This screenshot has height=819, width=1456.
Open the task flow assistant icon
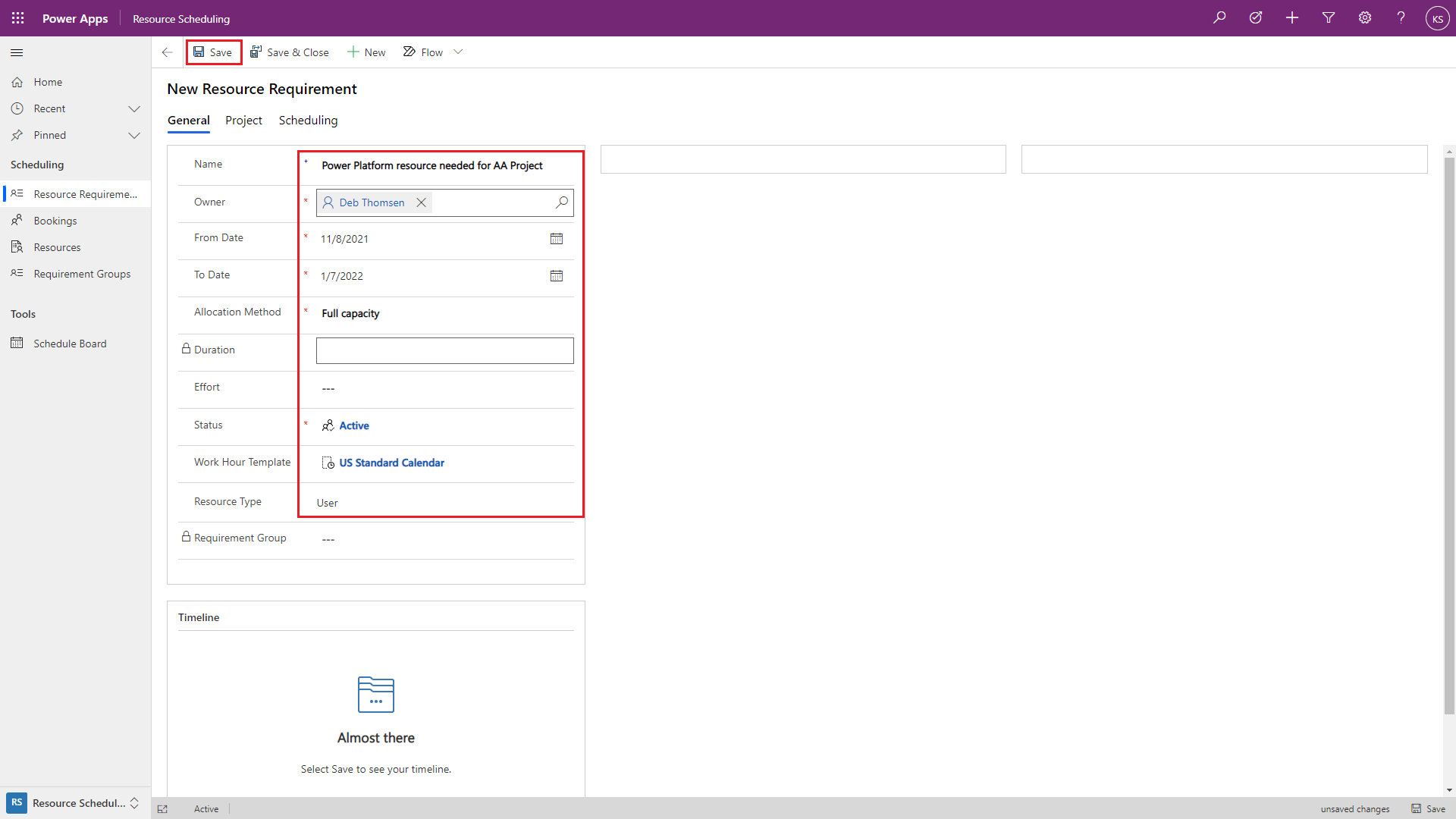(1256, 17)
